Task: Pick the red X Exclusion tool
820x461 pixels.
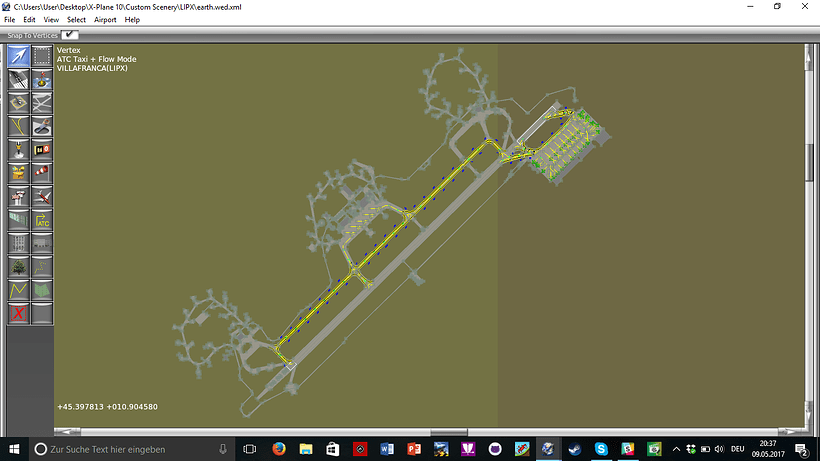Action: click(x=18, y=314)
